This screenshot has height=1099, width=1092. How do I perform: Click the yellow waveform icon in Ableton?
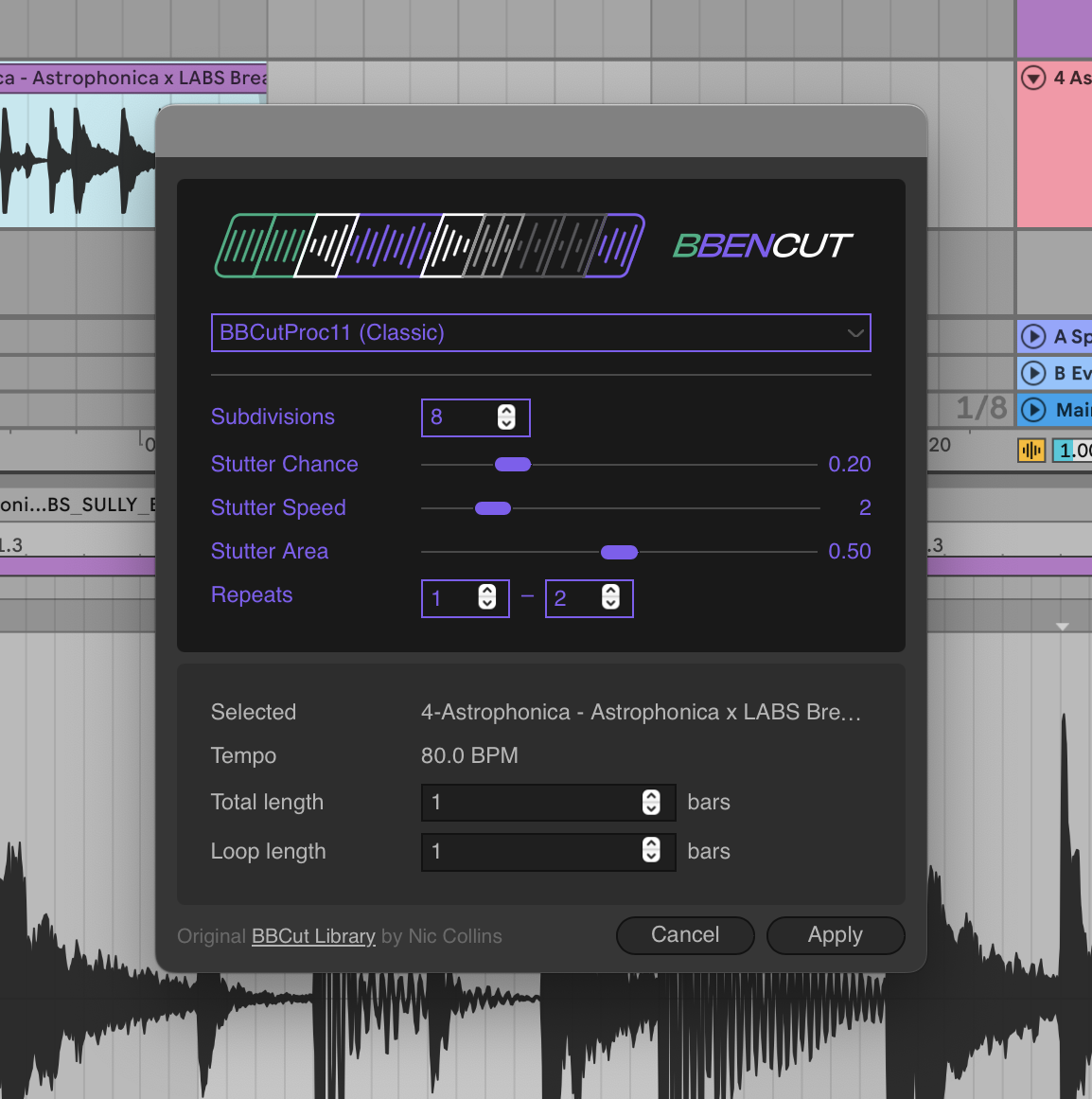click(1031, 450)
